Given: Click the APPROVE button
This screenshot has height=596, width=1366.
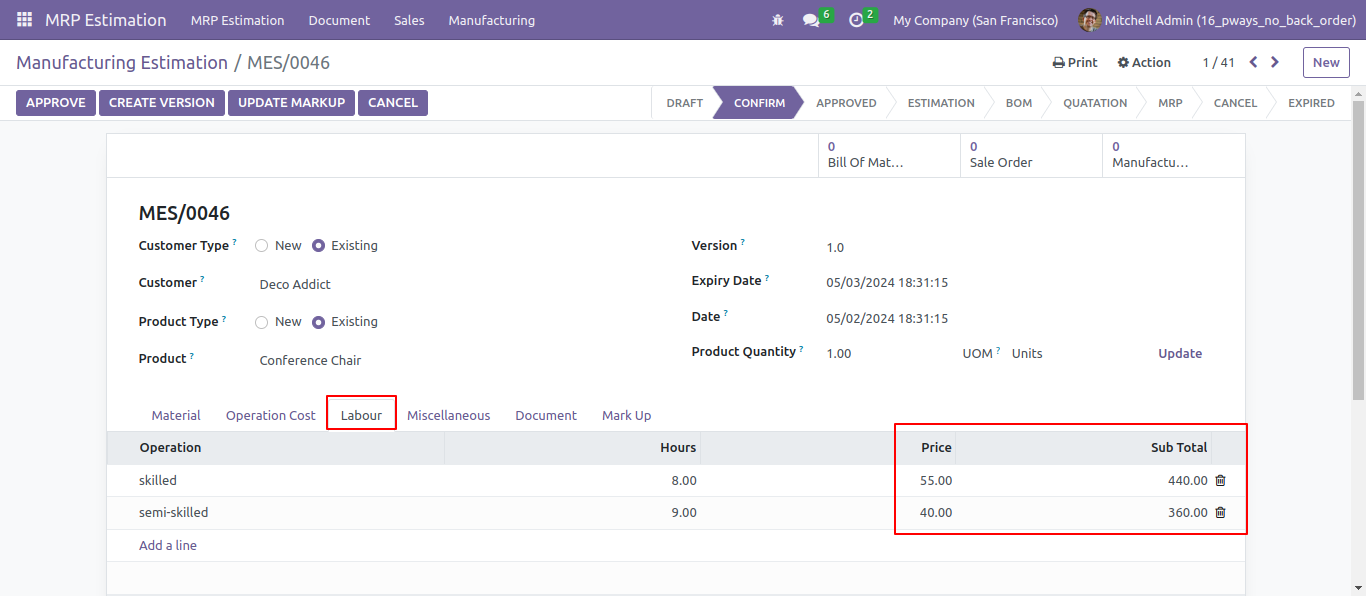Looking at the screenshot, I should pyautogui.click(x=56, y=103).
